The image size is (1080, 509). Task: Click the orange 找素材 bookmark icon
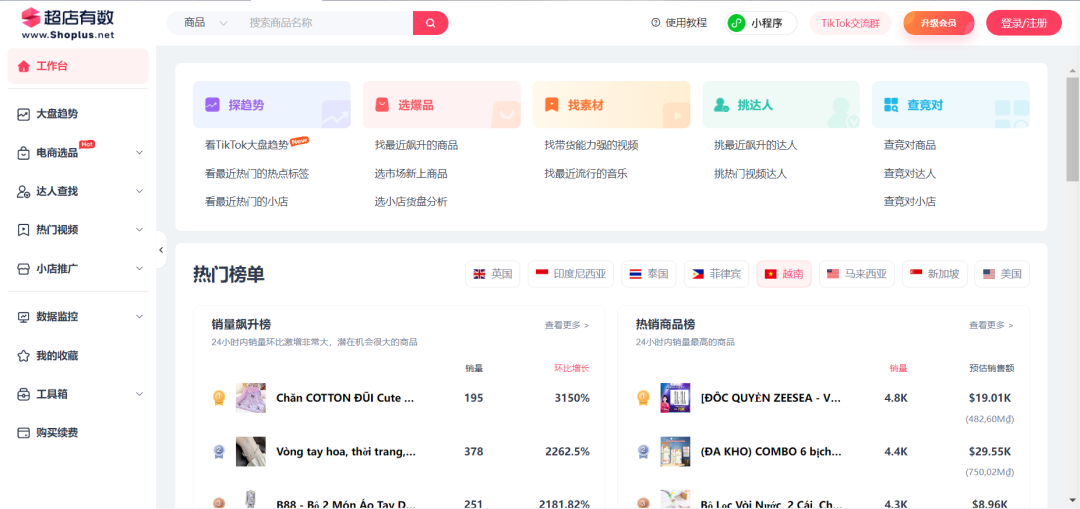tap(552, 105)
